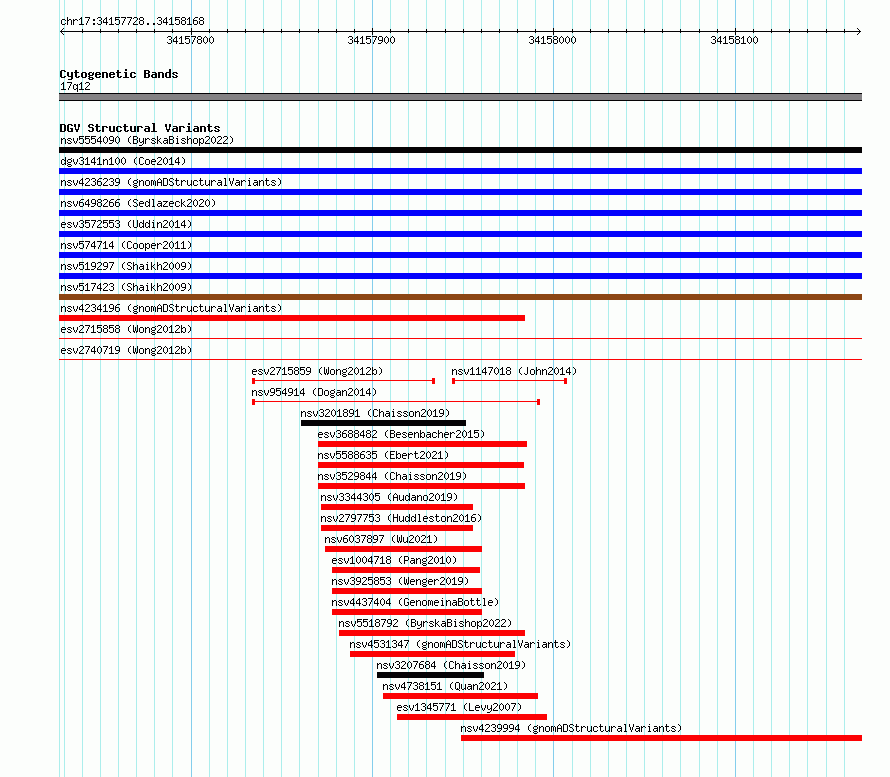The width and height of the screenshot is (890, 777).
Task: Open variant nsv4531347 (gnomADStructuralVariants) label
Action: pos(460,644)
